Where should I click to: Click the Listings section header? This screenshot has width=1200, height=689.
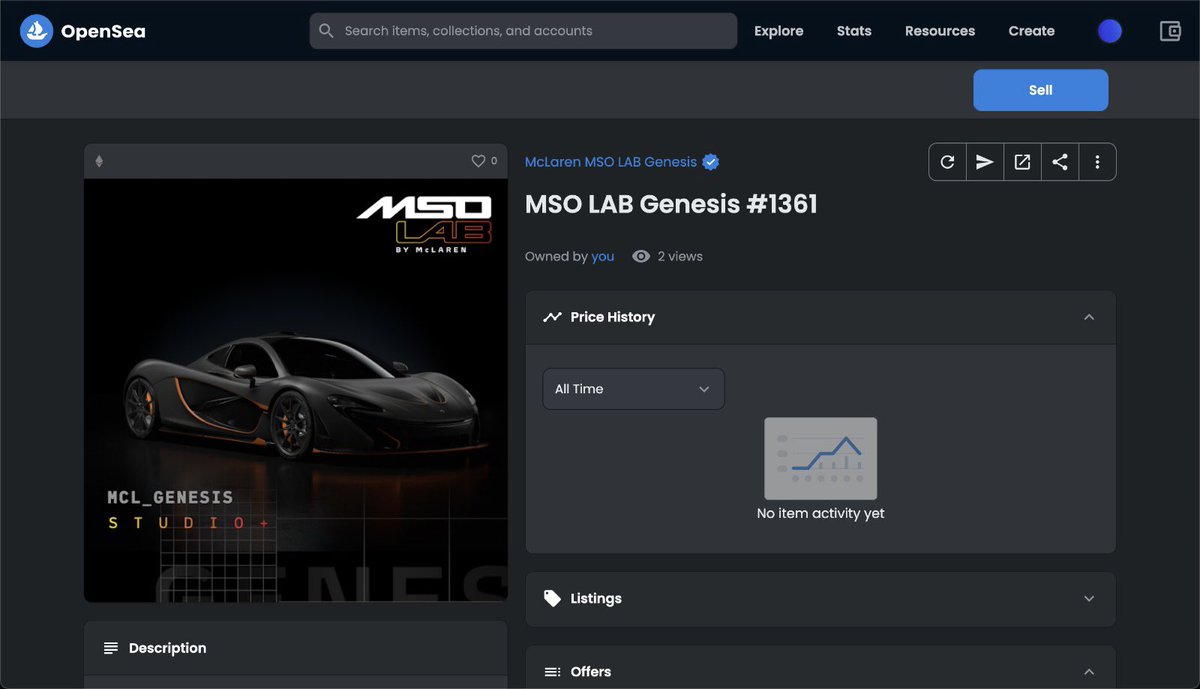pos(820,599)
